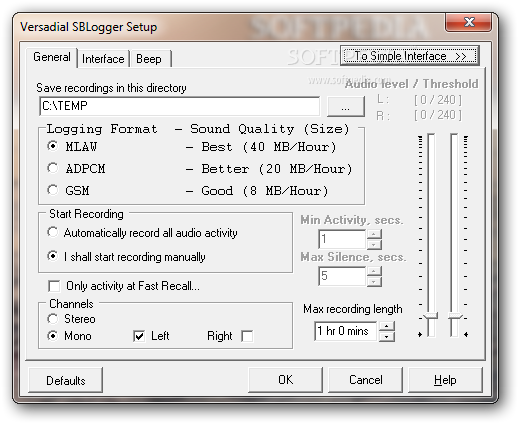519x424 pixels.
Task: Open the Beep tab
Action: 149,59
